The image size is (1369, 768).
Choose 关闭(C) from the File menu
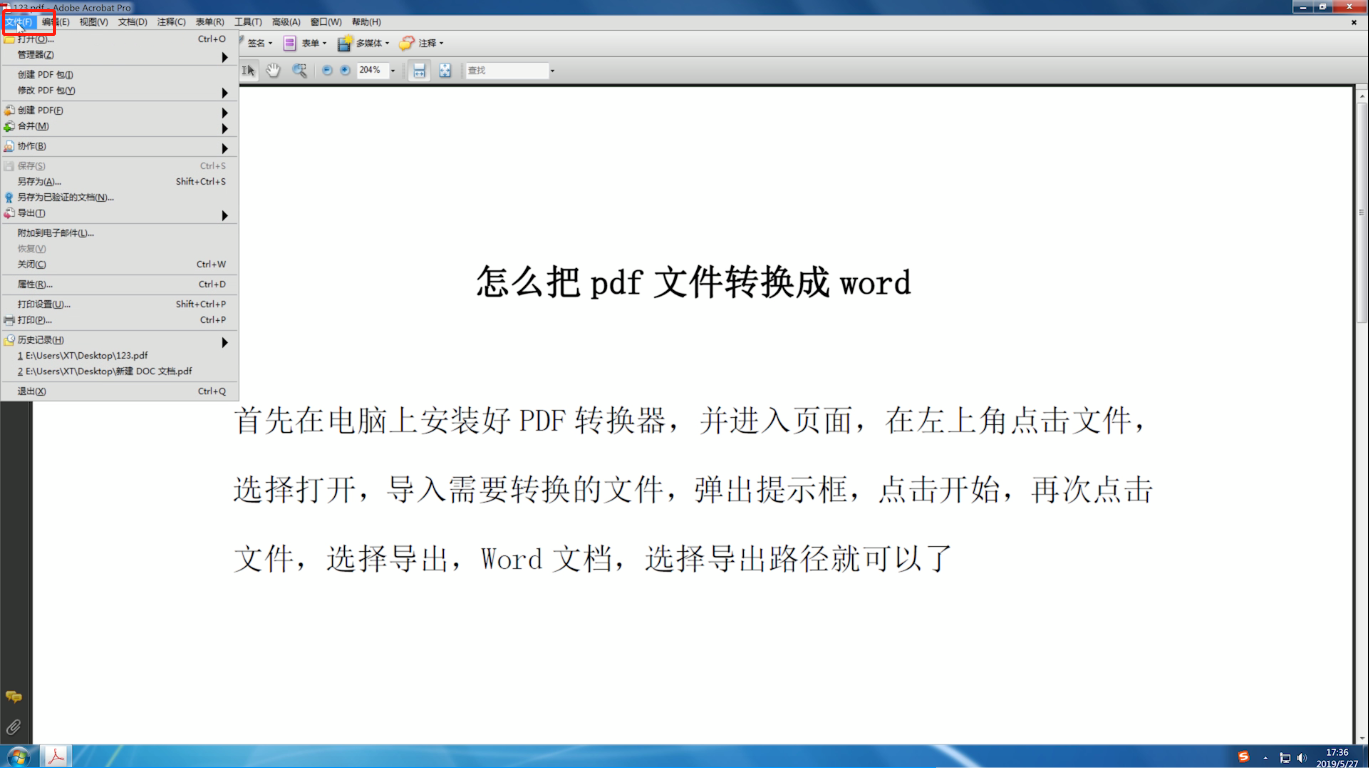point(119,265)
